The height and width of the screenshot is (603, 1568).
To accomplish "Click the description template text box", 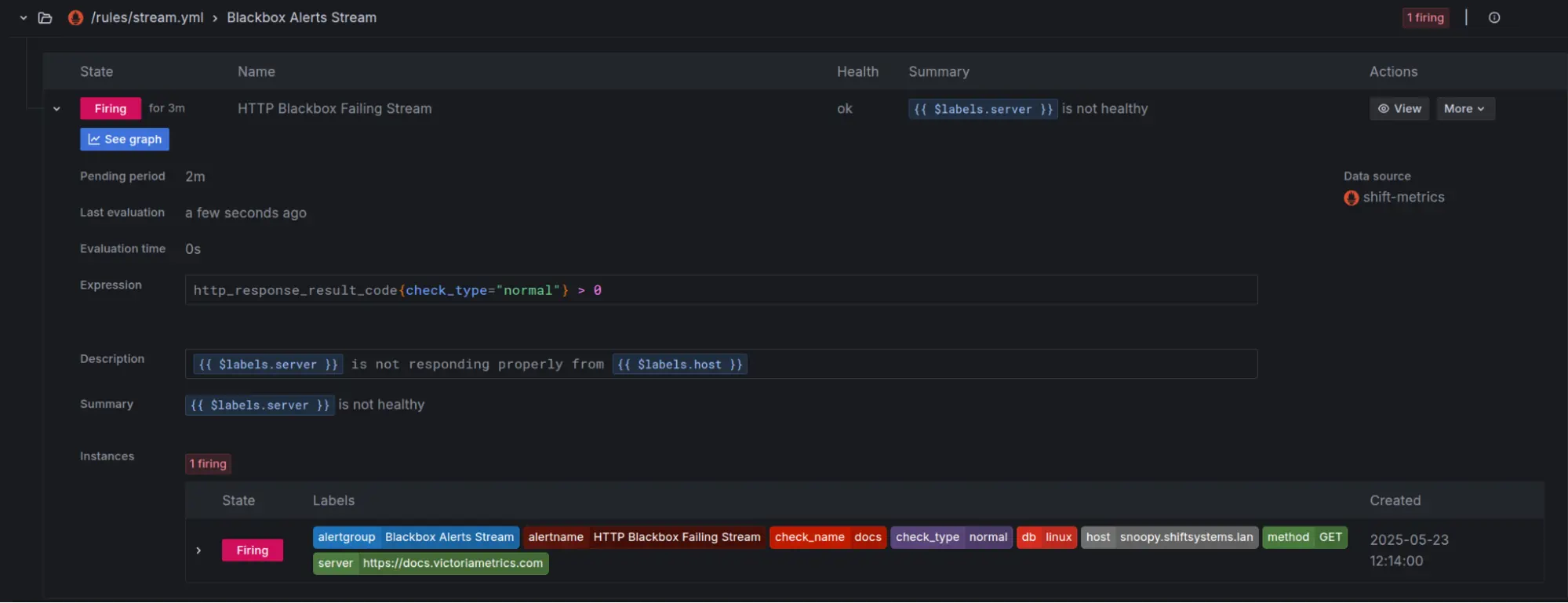I will (721, 364).
